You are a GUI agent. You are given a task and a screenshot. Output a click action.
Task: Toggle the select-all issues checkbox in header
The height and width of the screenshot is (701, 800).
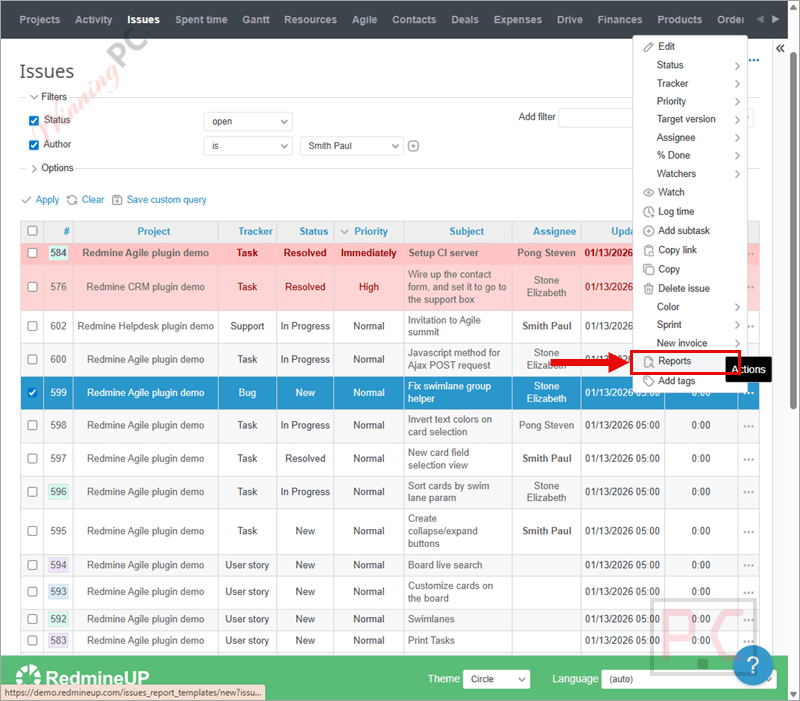tap(32, 231)
